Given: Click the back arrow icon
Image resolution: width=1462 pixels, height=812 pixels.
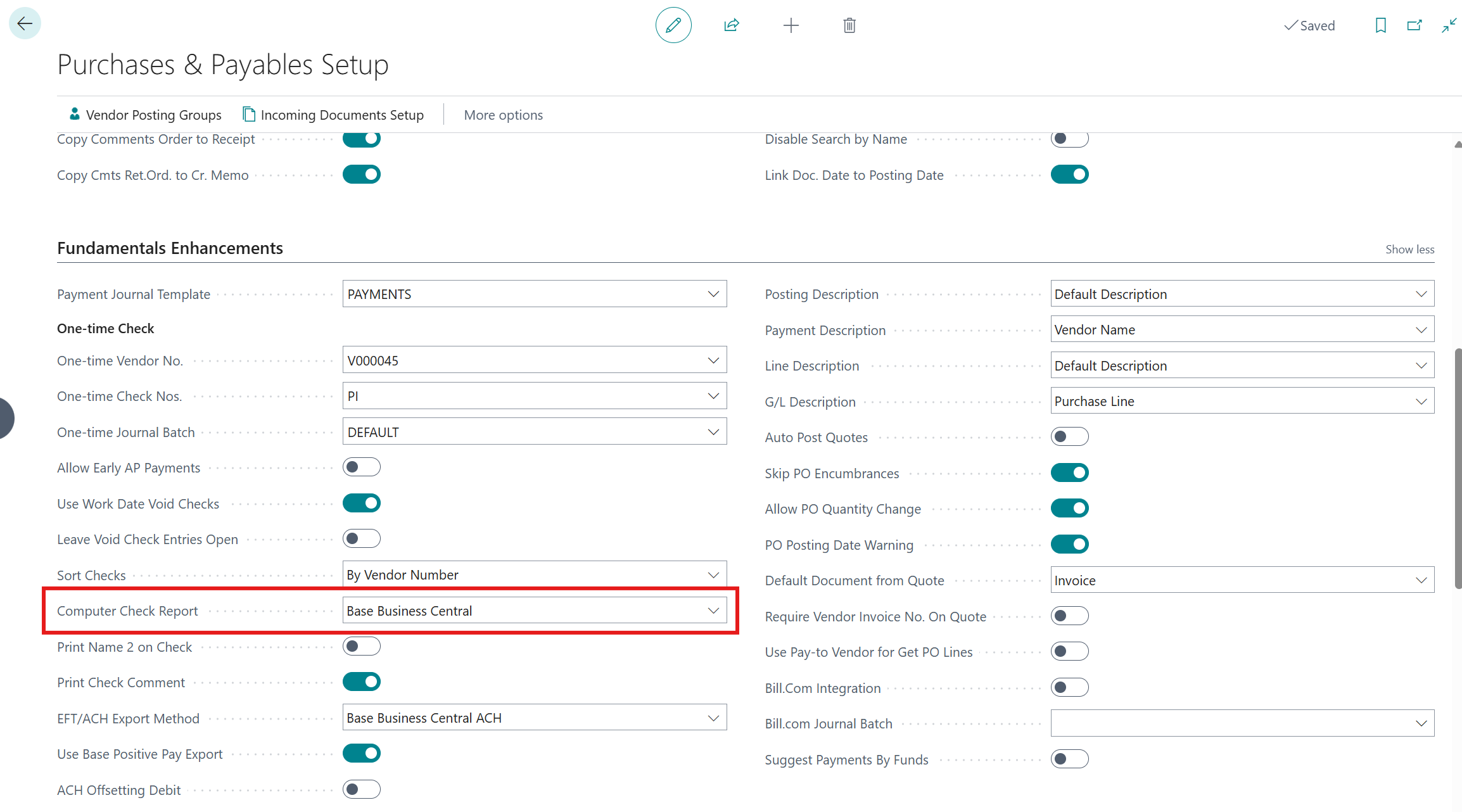Looking at the screenshot, I should coord(25,24).
